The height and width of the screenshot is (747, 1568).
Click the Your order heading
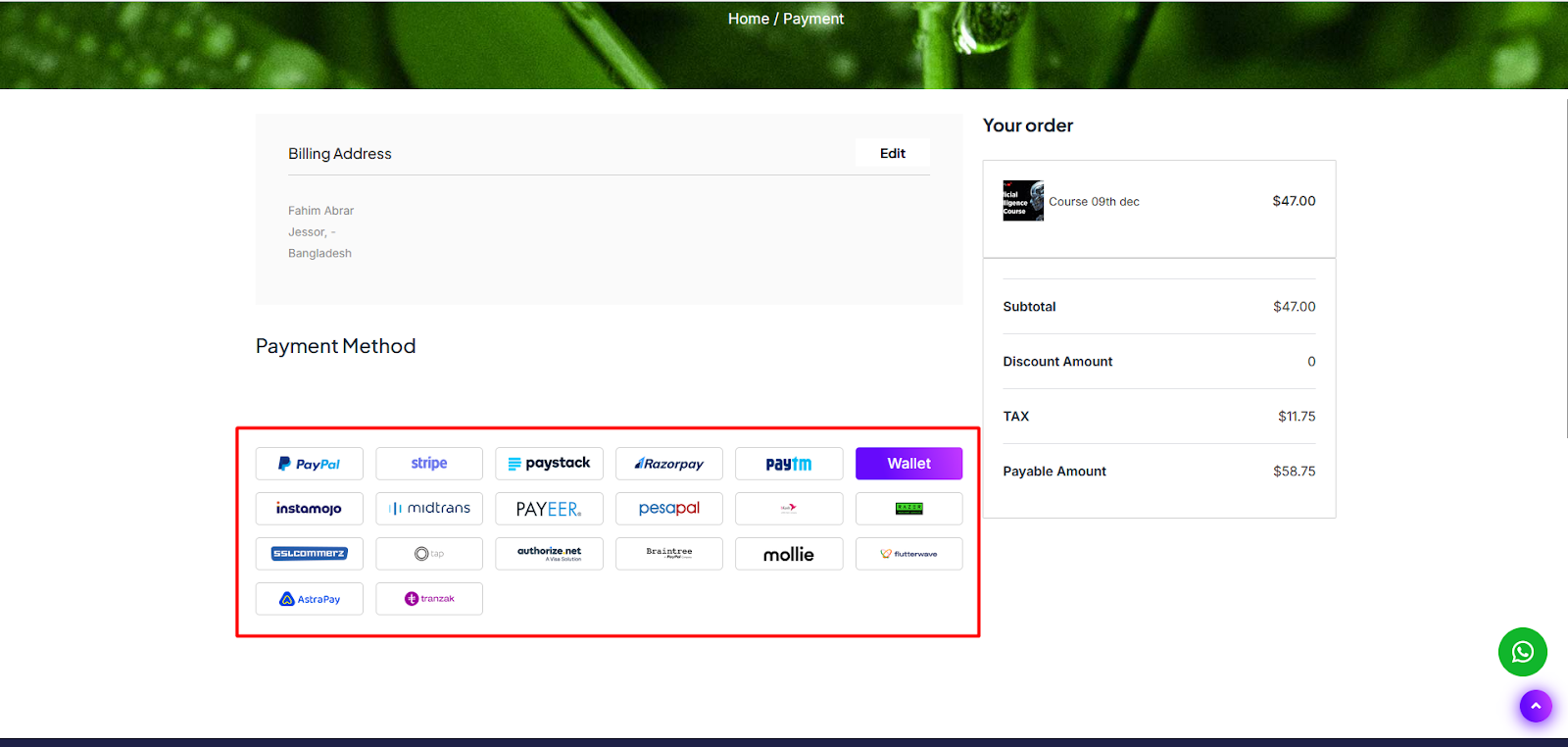(x=1028, y=125)
